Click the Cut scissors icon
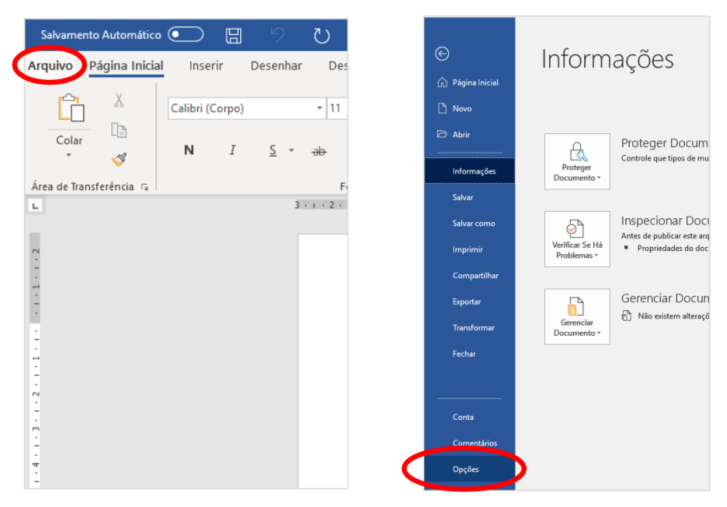 (119, 100)
